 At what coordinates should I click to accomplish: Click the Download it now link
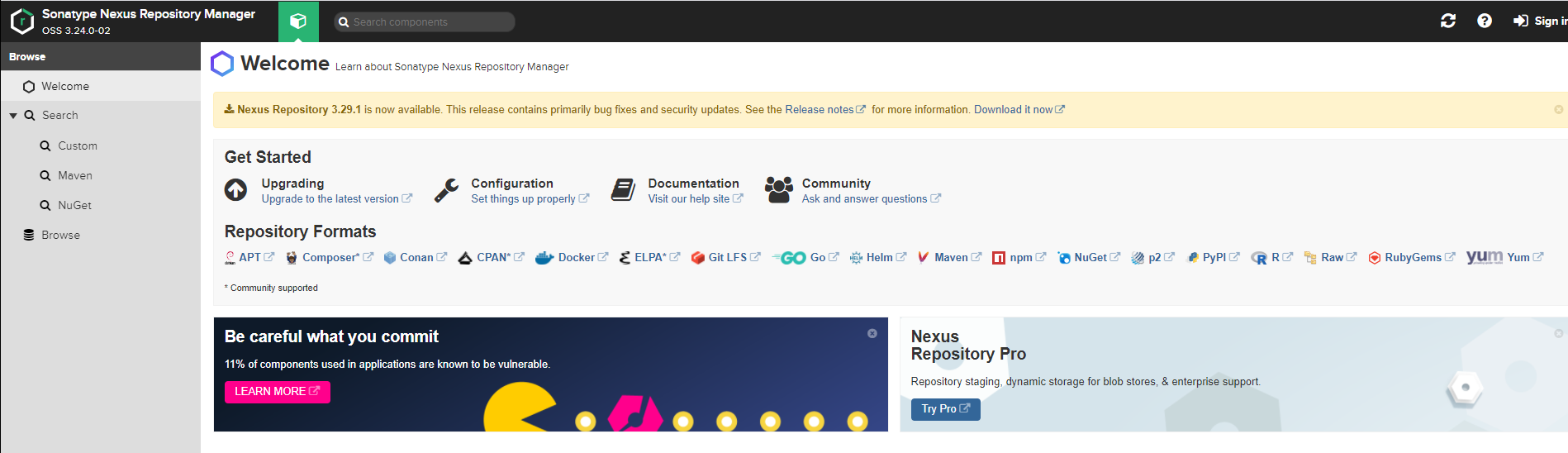coord(1019,109)
